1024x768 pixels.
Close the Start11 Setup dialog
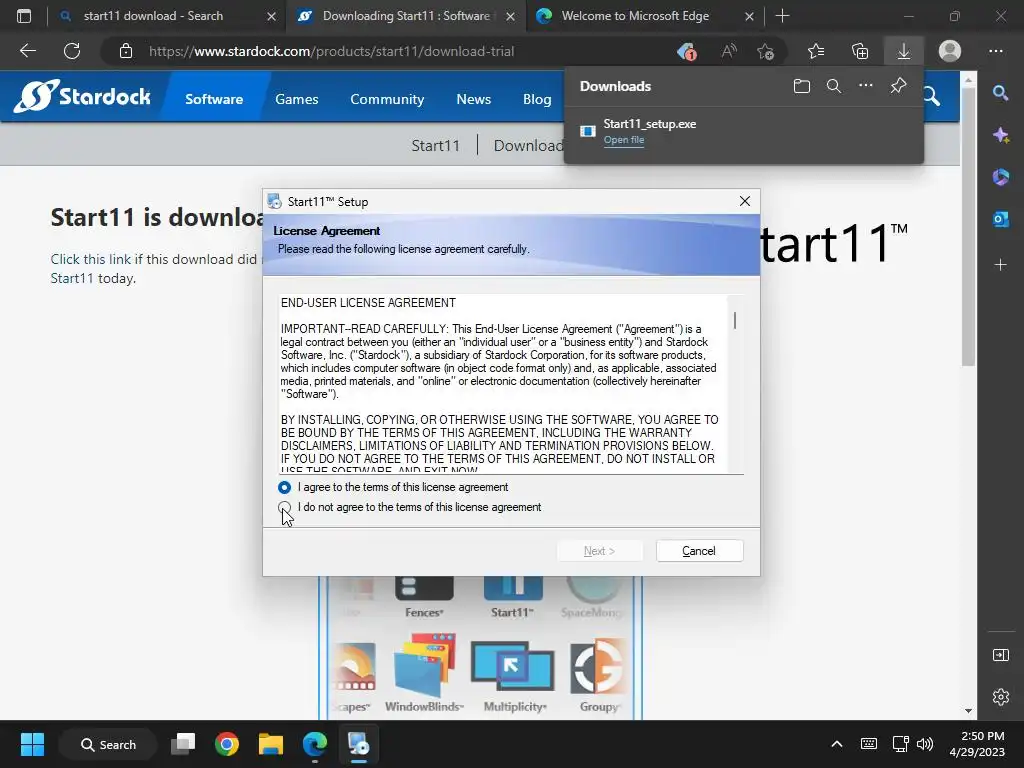tap(744, 201)
